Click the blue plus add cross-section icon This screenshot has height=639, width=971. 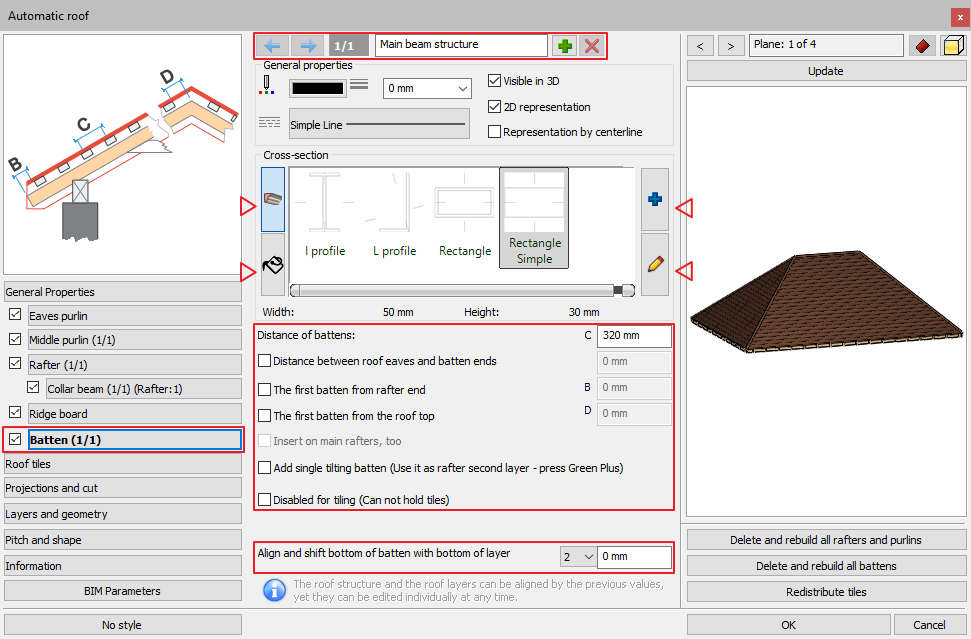(x=655, y=199)
